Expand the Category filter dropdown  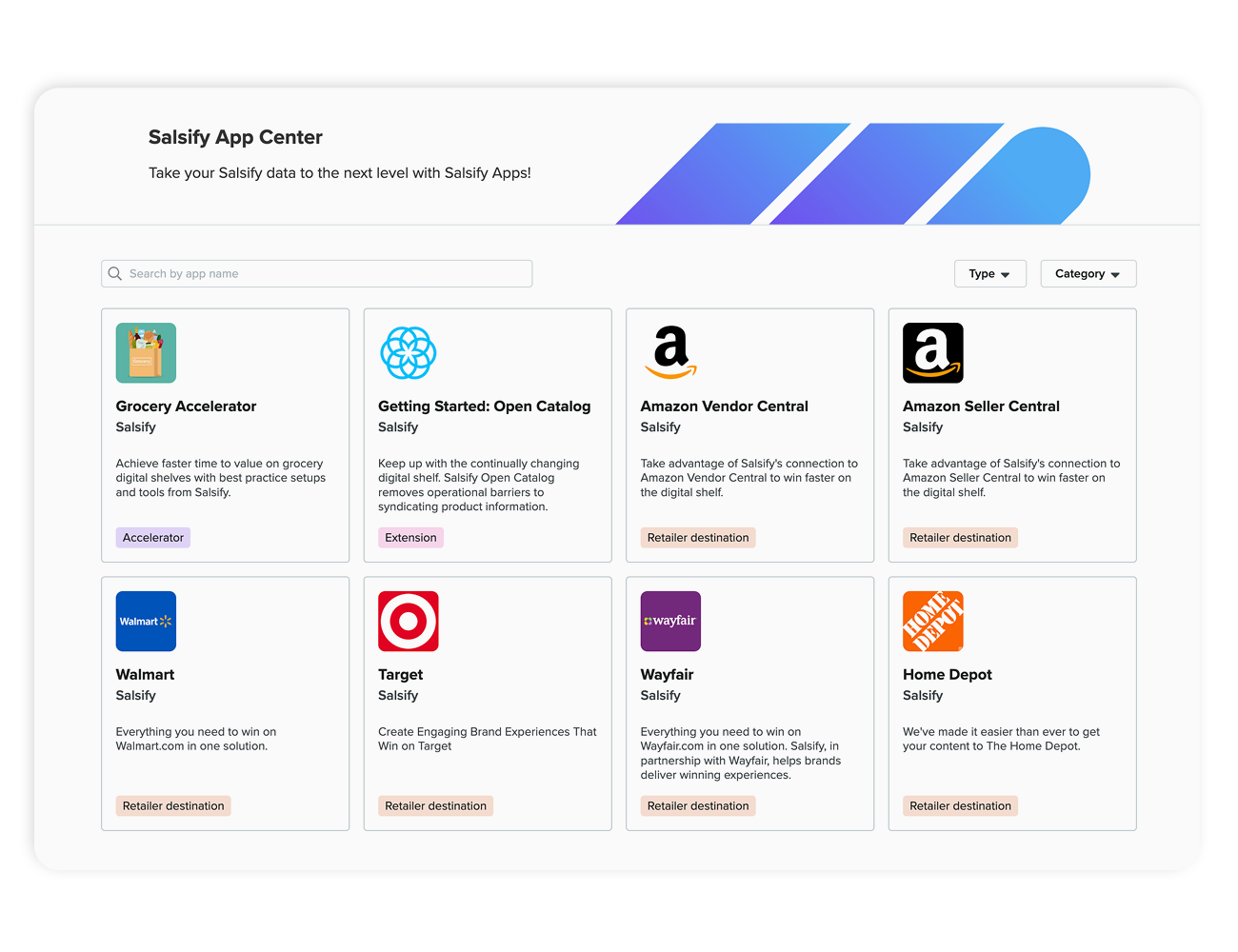click(1088, 273)
